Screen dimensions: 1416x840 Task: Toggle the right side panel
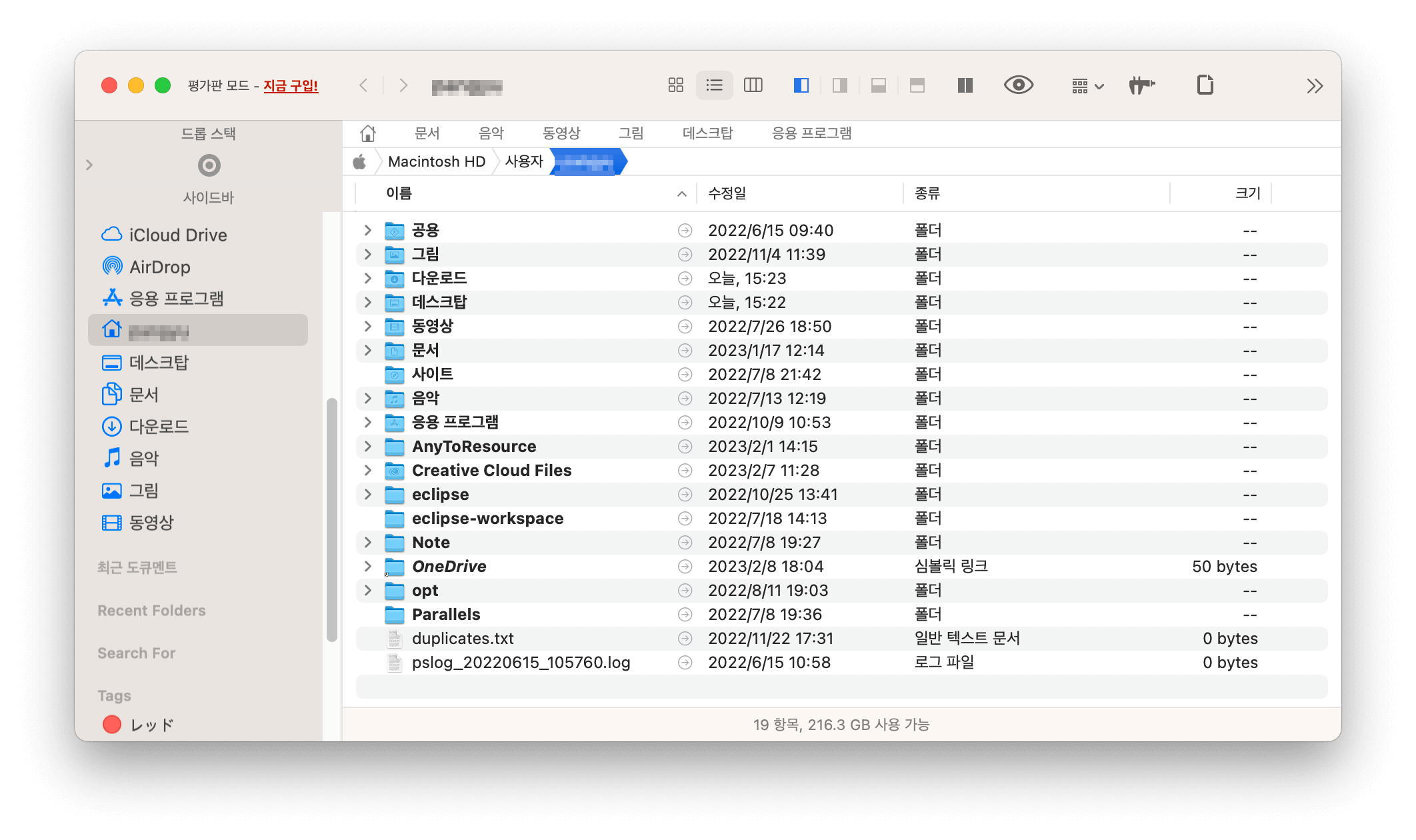pos(840,85)
